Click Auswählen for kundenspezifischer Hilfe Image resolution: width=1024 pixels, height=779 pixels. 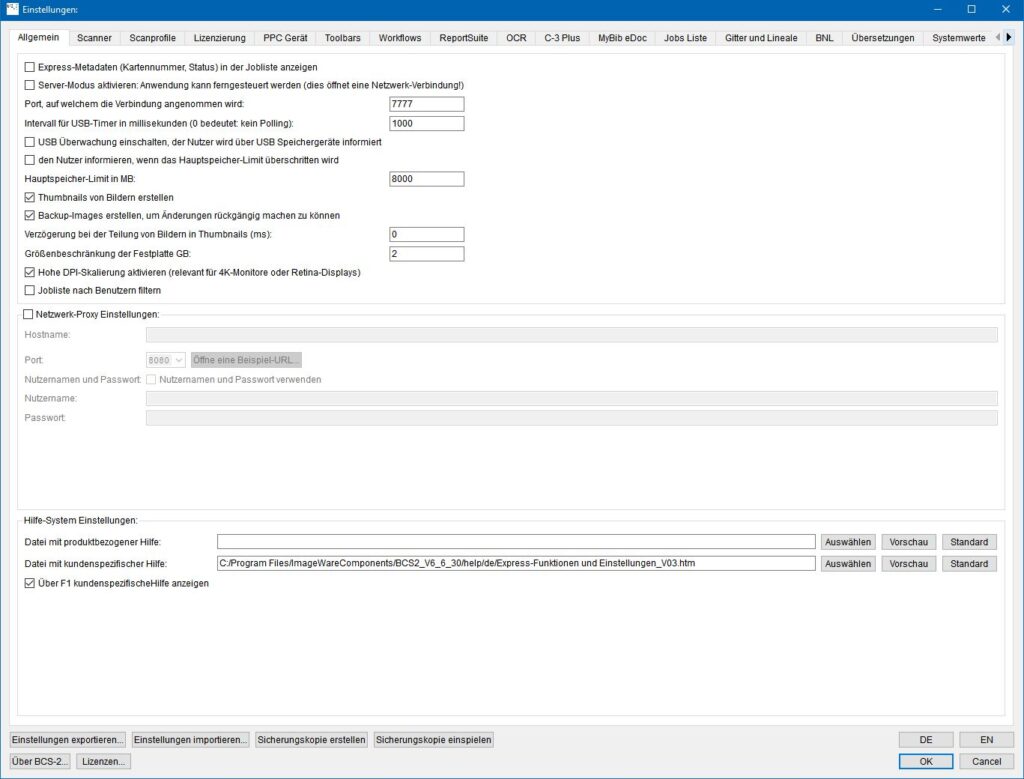coord(848,564)
